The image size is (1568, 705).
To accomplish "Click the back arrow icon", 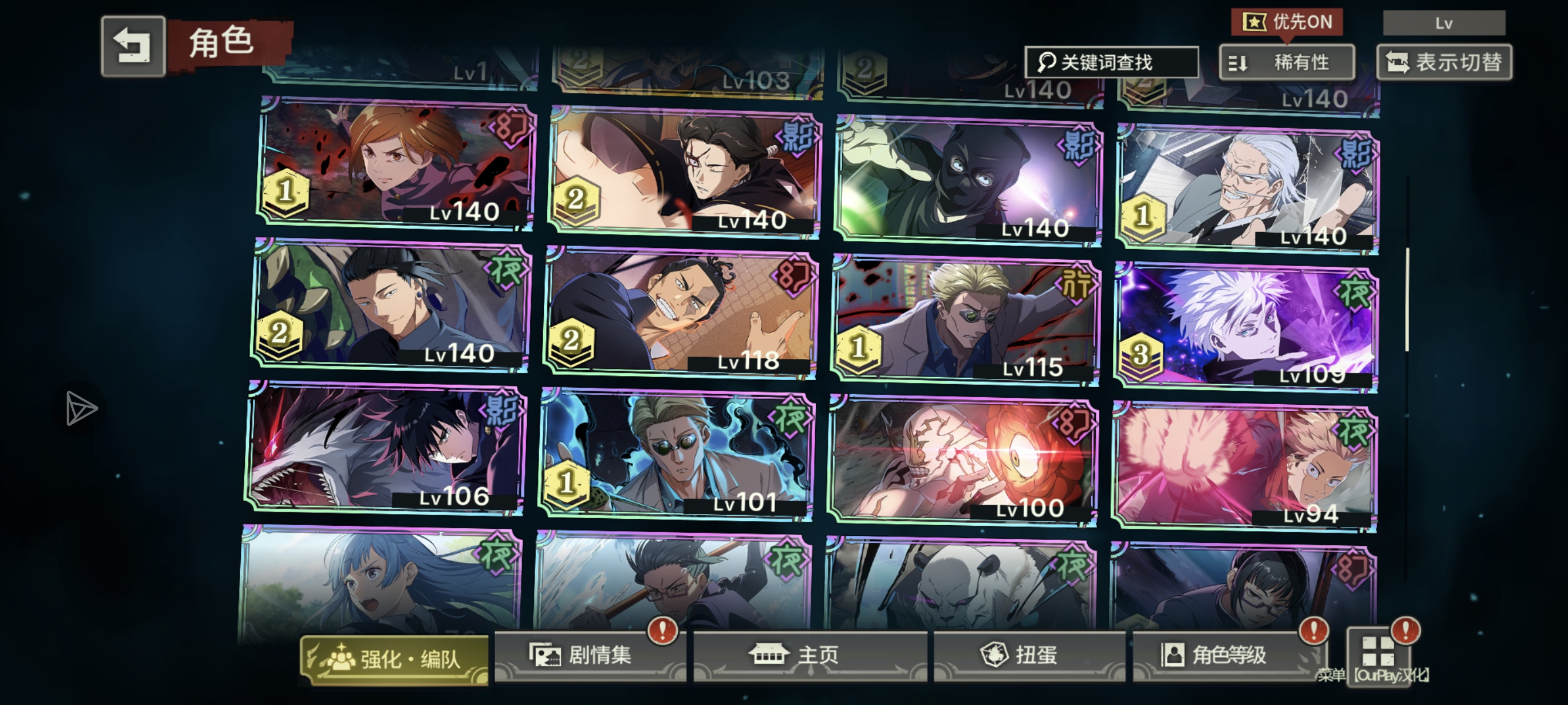I will pos(133,46).
